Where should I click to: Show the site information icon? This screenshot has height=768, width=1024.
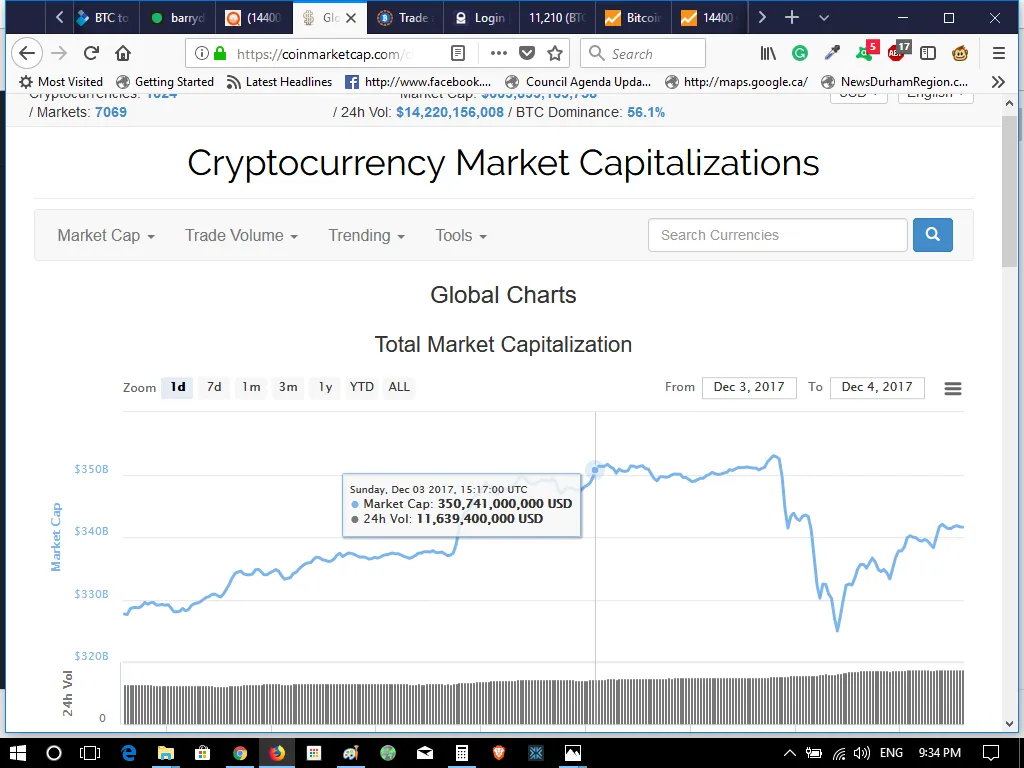pos(202,54)
